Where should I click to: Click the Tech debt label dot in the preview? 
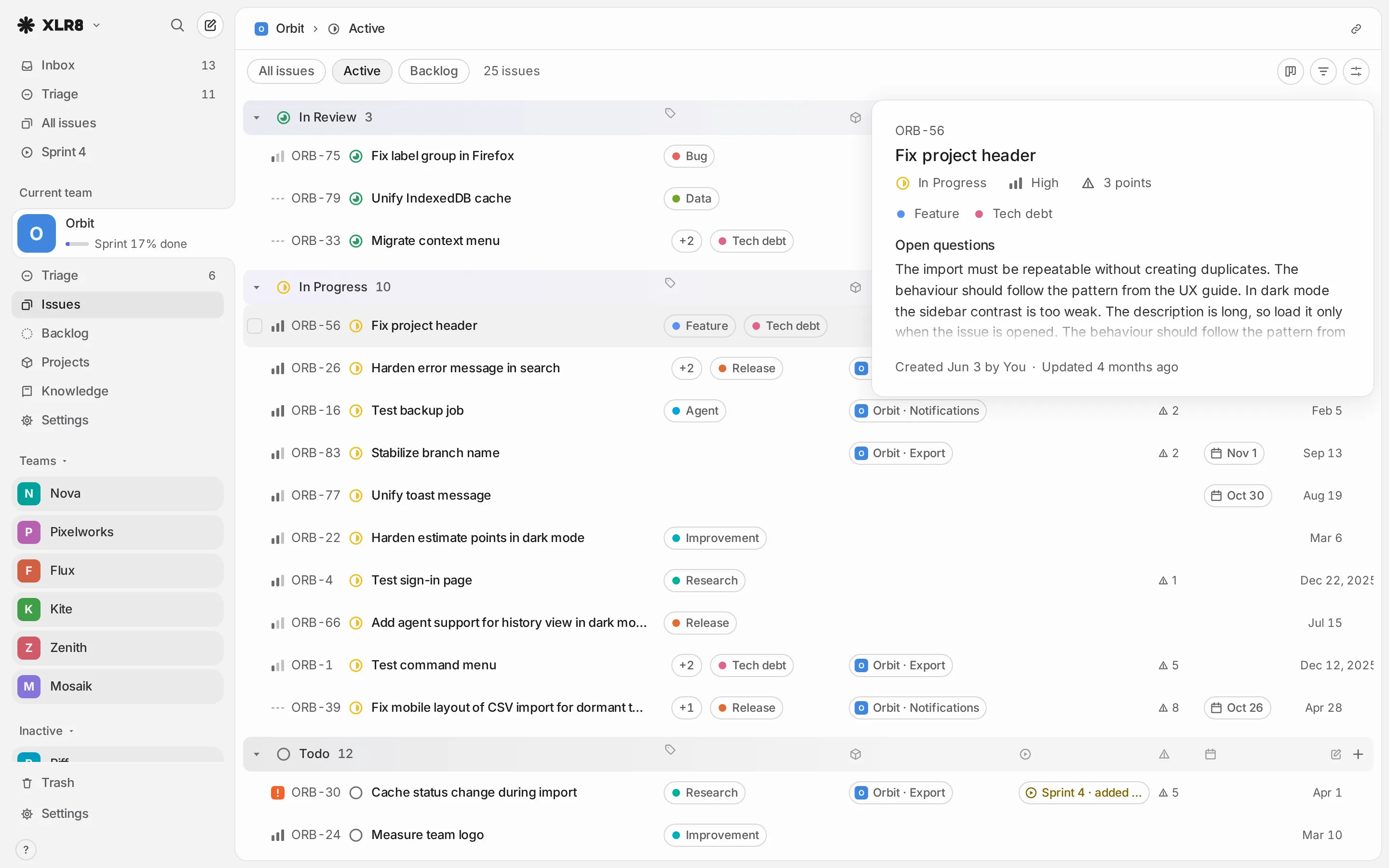[979, 214]
